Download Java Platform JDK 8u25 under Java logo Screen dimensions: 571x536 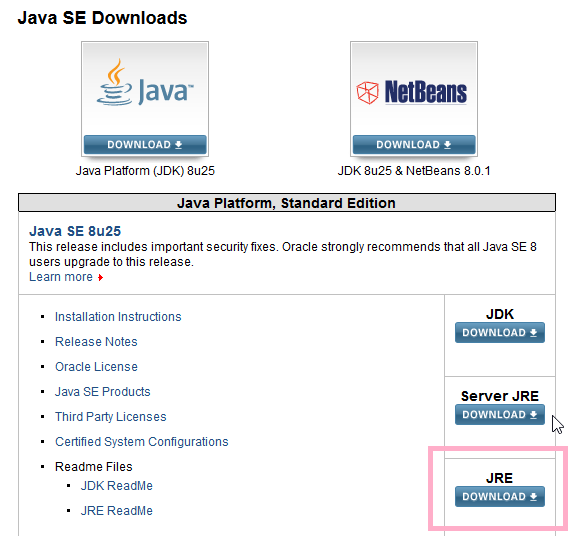click(145, 145)
